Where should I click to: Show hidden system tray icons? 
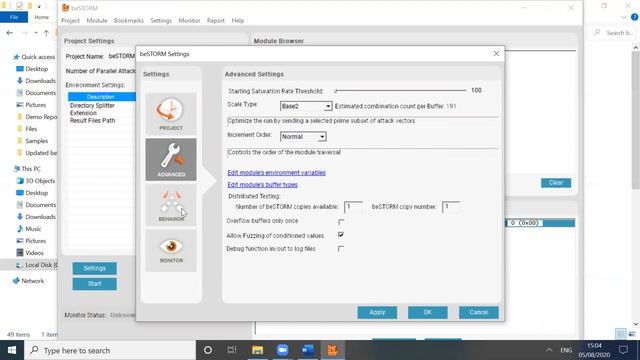549,350
